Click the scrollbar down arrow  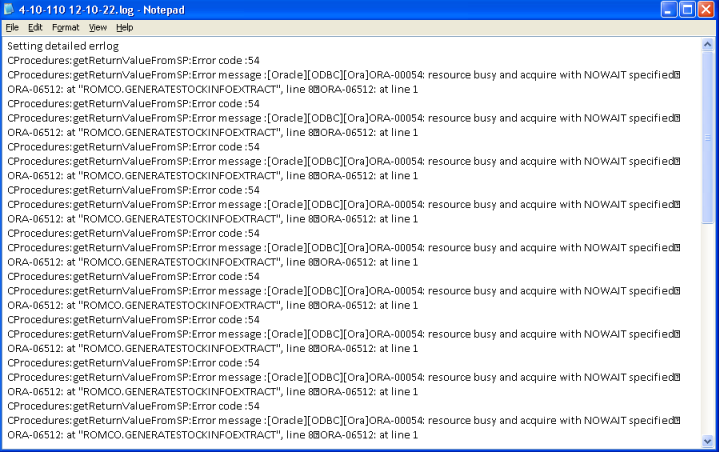(x=707, y=441)
